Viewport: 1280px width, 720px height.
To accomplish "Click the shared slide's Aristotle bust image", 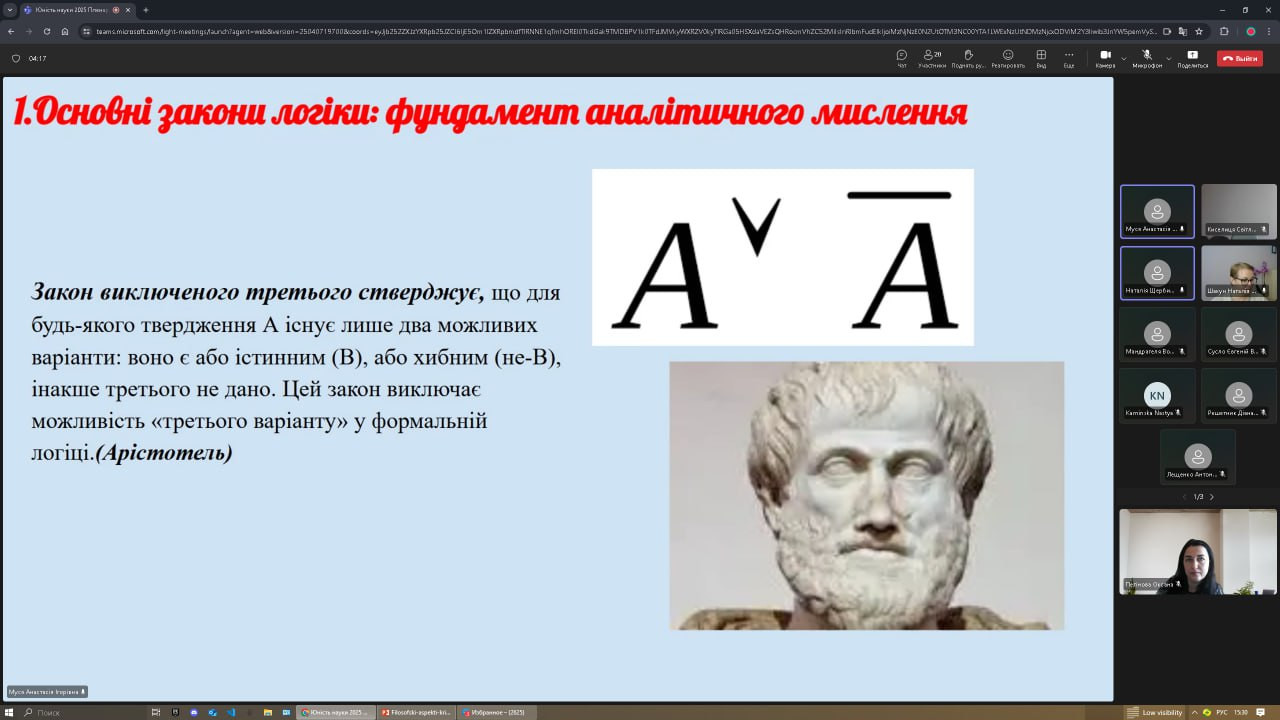I will point(866,496).
